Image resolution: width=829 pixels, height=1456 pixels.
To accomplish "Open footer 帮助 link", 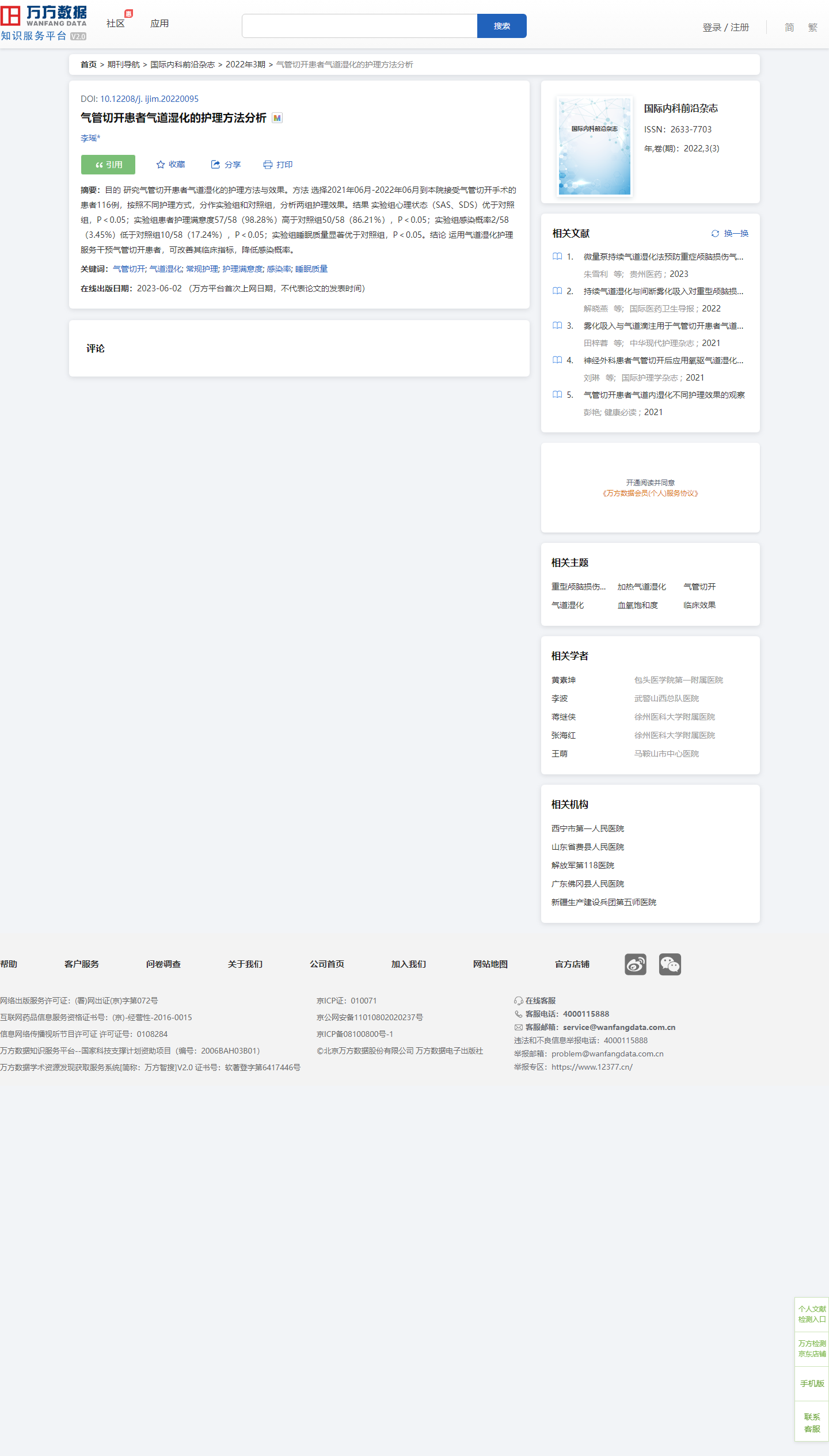I will tap(9, 964).
